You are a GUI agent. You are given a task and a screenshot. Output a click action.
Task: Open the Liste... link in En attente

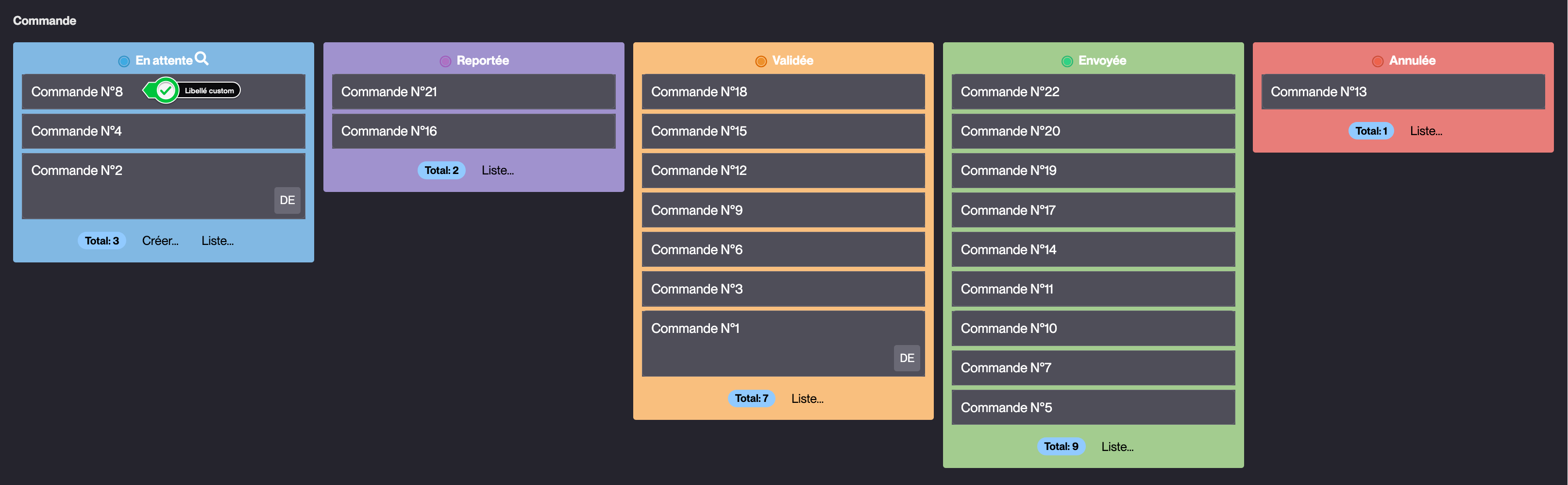(x=217, y=241)
